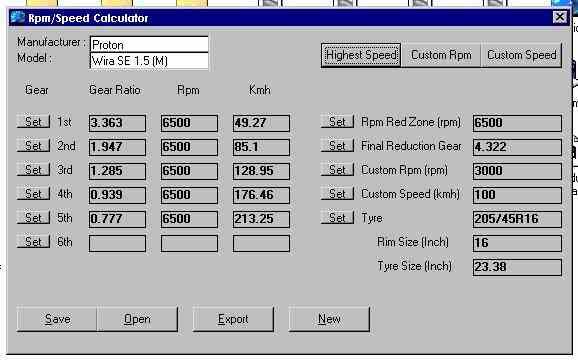The width and height of the screenshot is (578, 360).
Task: Click Final Reduction Gear field 4.322
Action: (517, 147)
